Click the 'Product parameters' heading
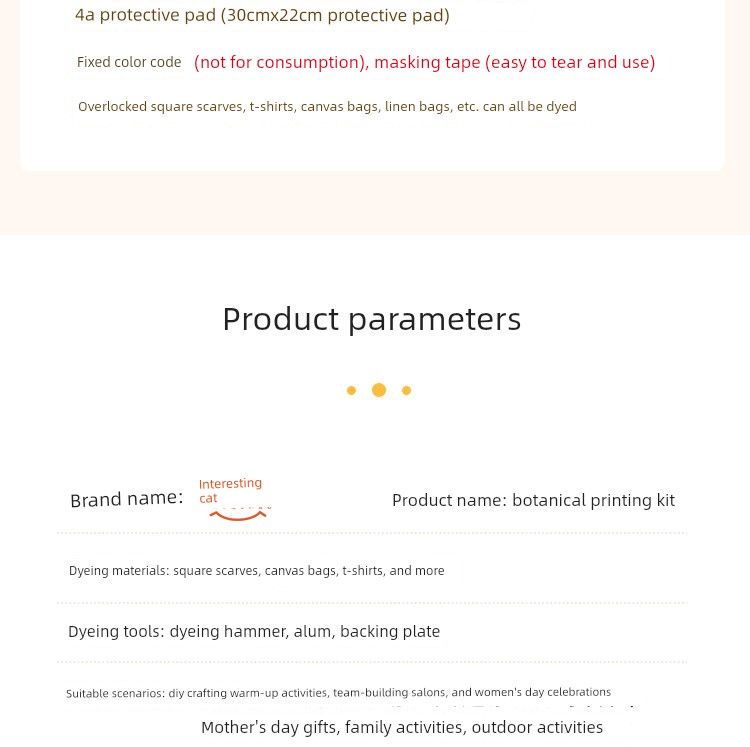Viewport: 750px width, 747px height. pyautogui.click(x=372, y=319)
